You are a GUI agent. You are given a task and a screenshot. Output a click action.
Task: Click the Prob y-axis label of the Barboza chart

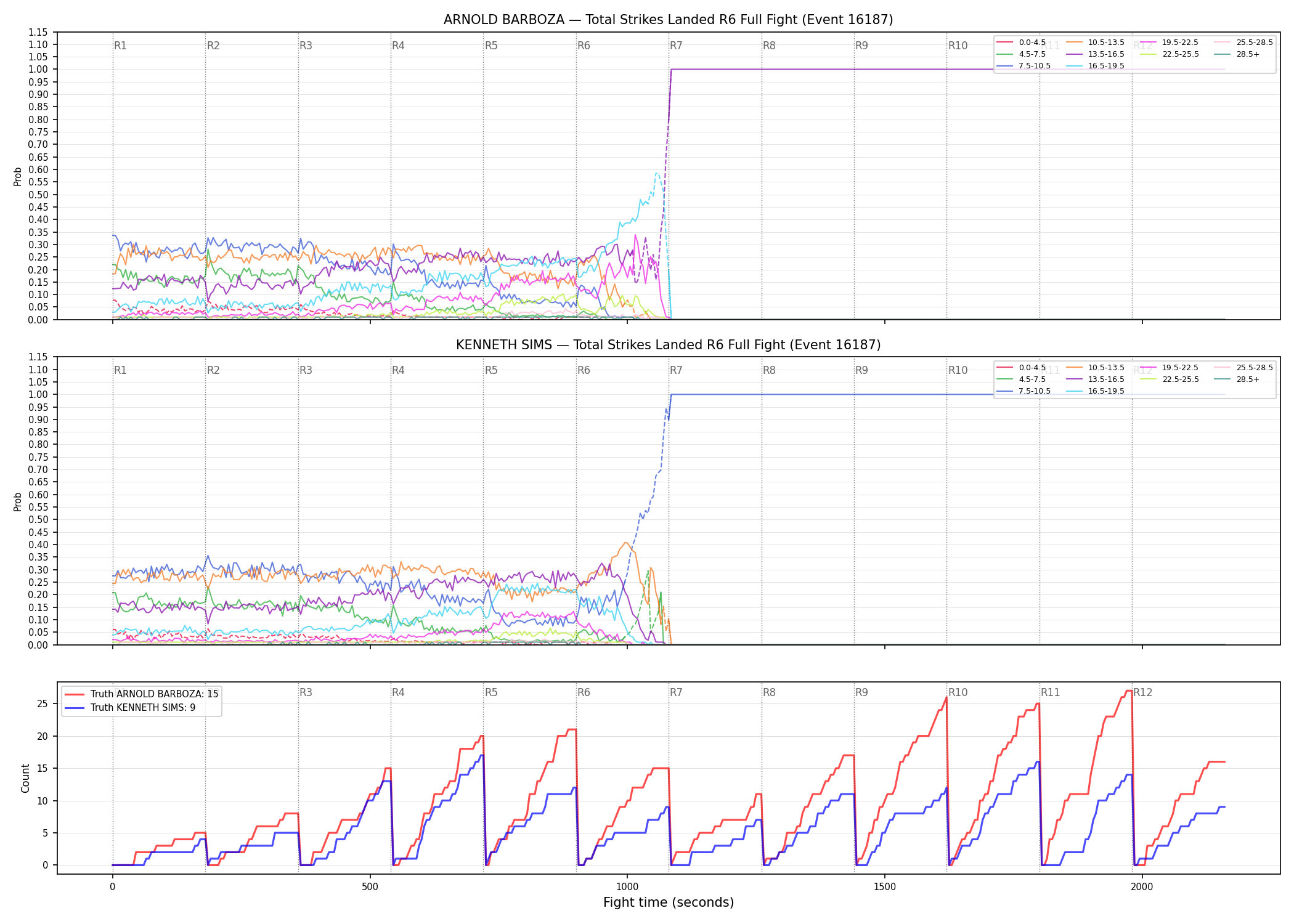point(18,176)
